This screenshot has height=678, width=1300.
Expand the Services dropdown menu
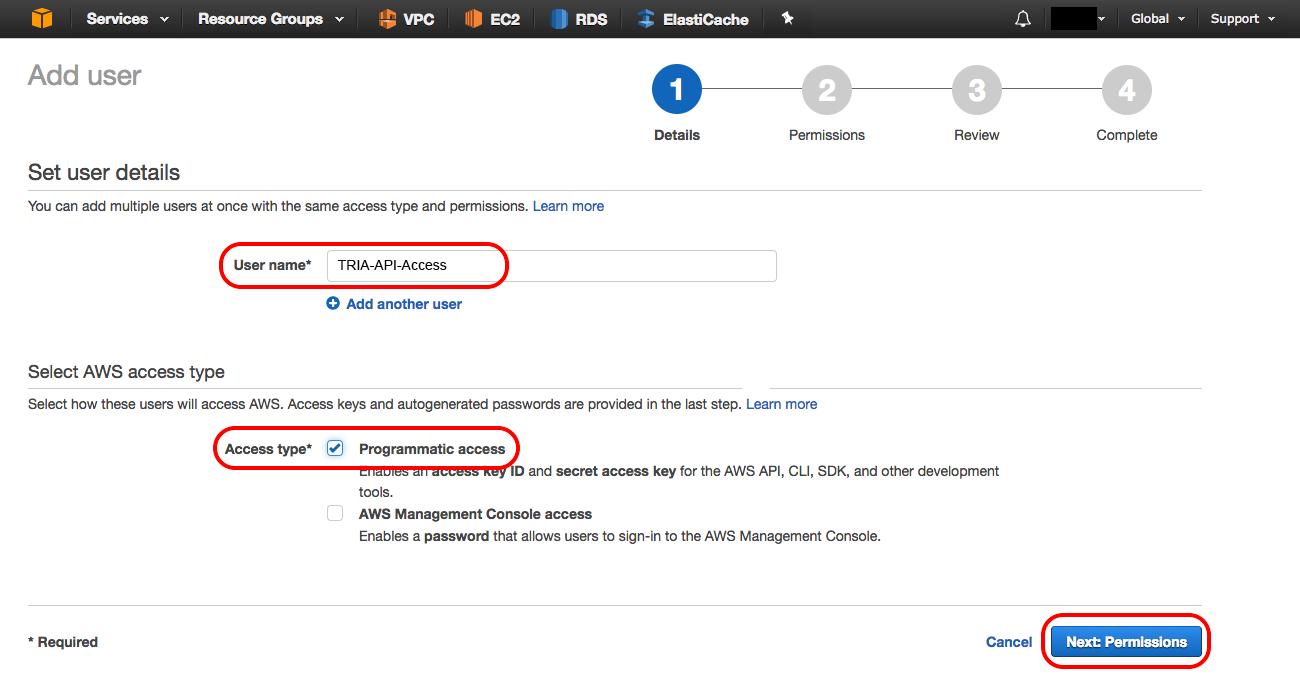tap(128, 19)
